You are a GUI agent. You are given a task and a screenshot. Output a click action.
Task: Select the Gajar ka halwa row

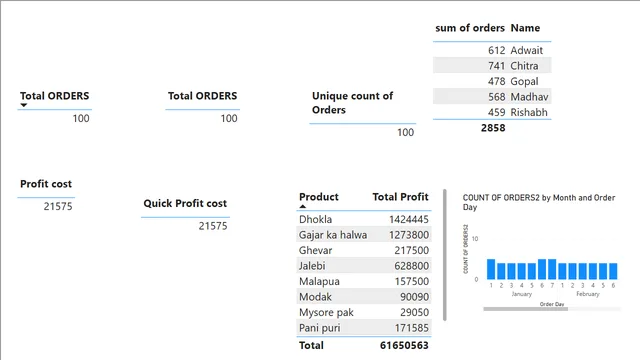[x=364, y=235]
